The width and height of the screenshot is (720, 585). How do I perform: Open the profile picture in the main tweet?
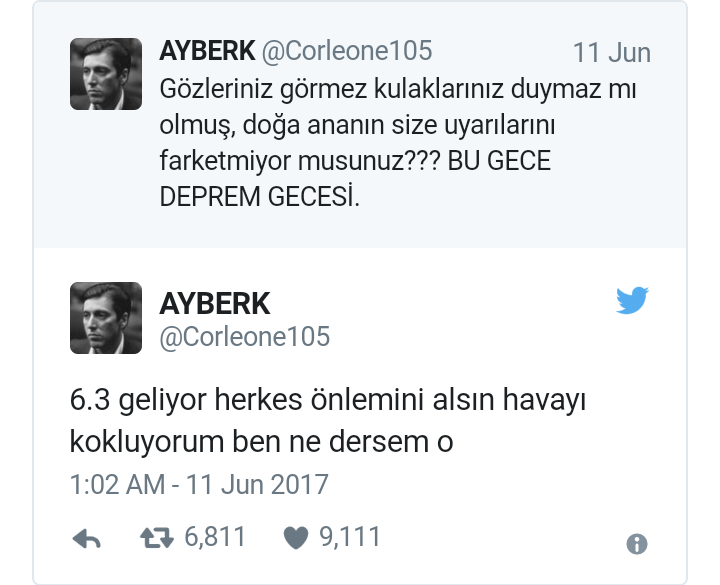106,318
